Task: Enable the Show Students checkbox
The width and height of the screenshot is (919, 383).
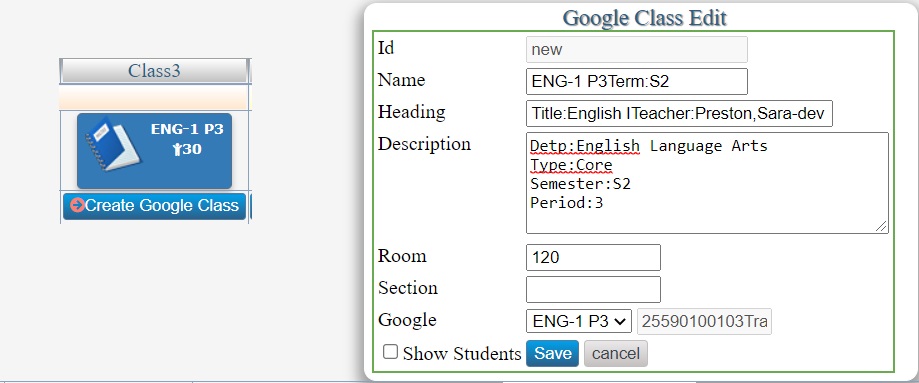Action: (x=390, y=352)
